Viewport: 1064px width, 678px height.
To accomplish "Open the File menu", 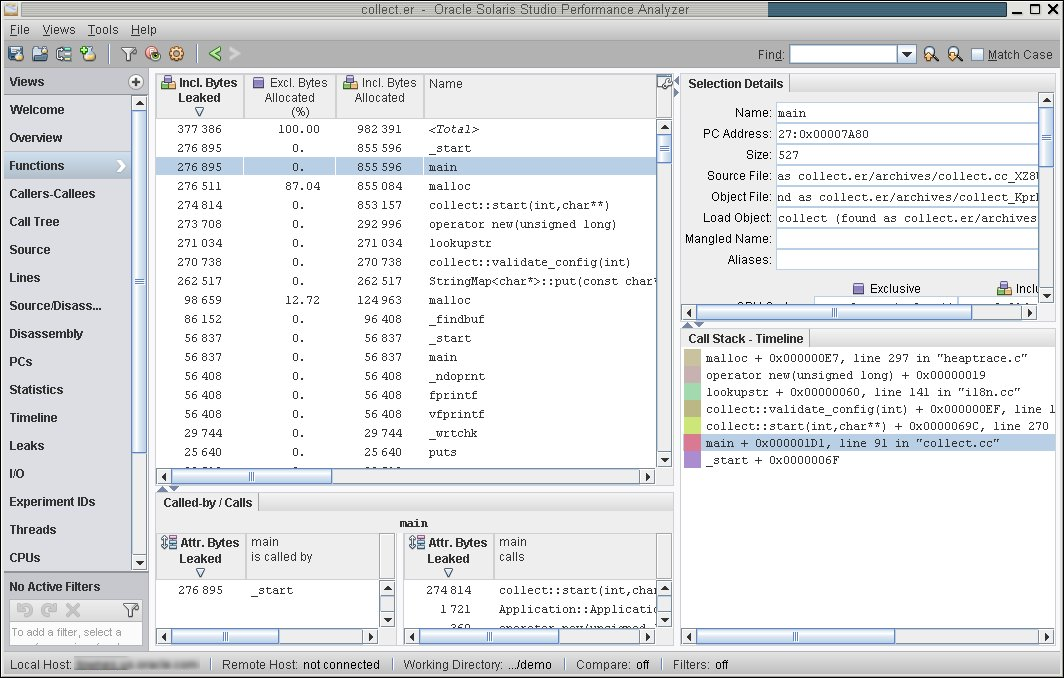I will (x=20, y=30).
